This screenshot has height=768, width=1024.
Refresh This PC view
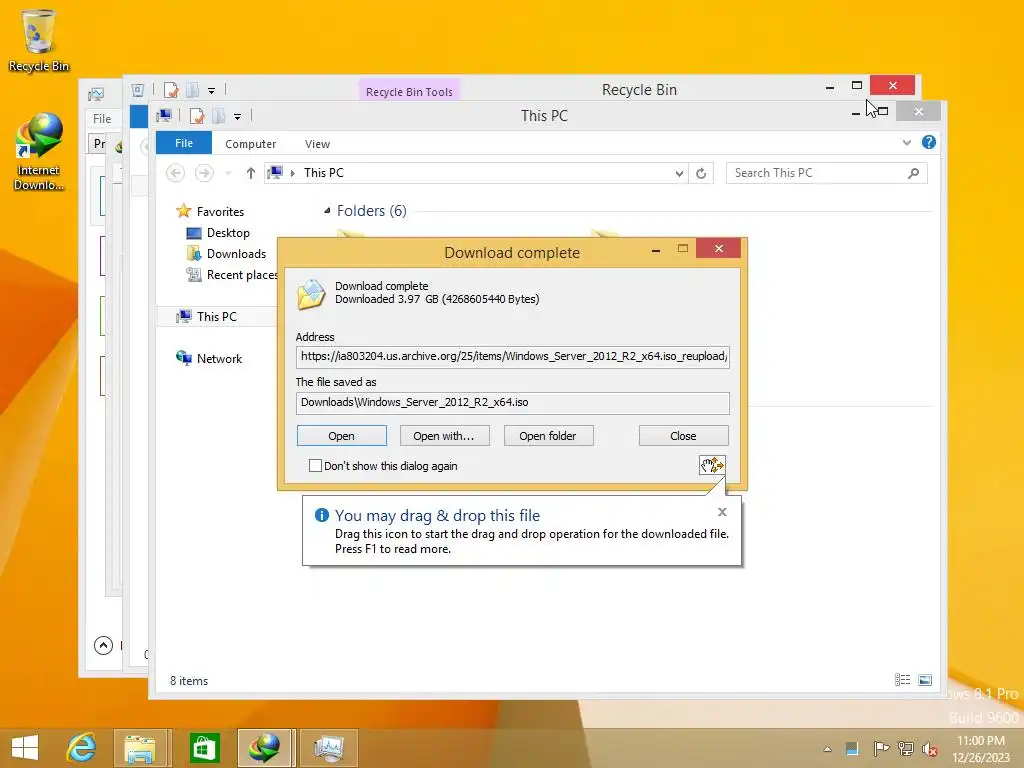701,173
